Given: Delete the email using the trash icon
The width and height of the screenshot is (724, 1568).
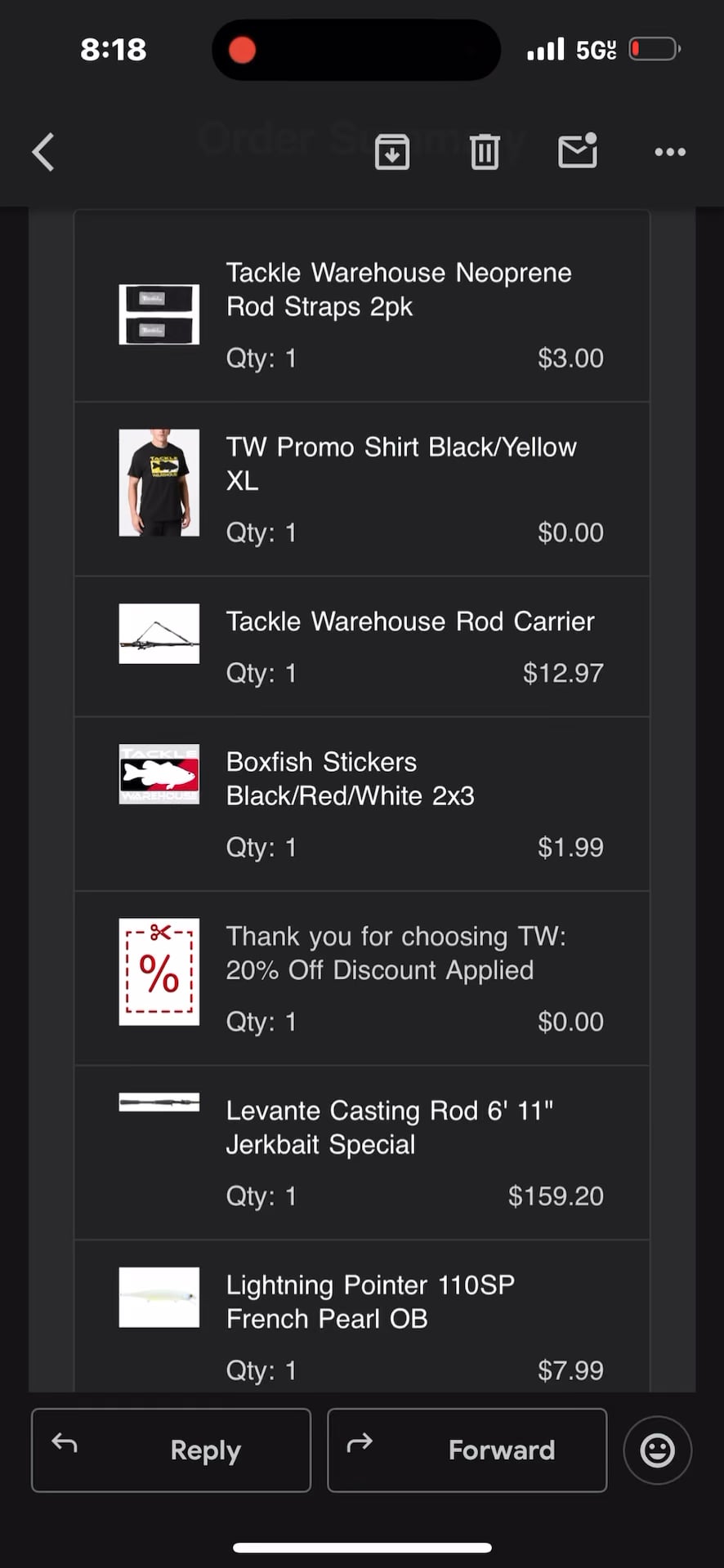Looking at the screenshot, I should tap(485, 152).
